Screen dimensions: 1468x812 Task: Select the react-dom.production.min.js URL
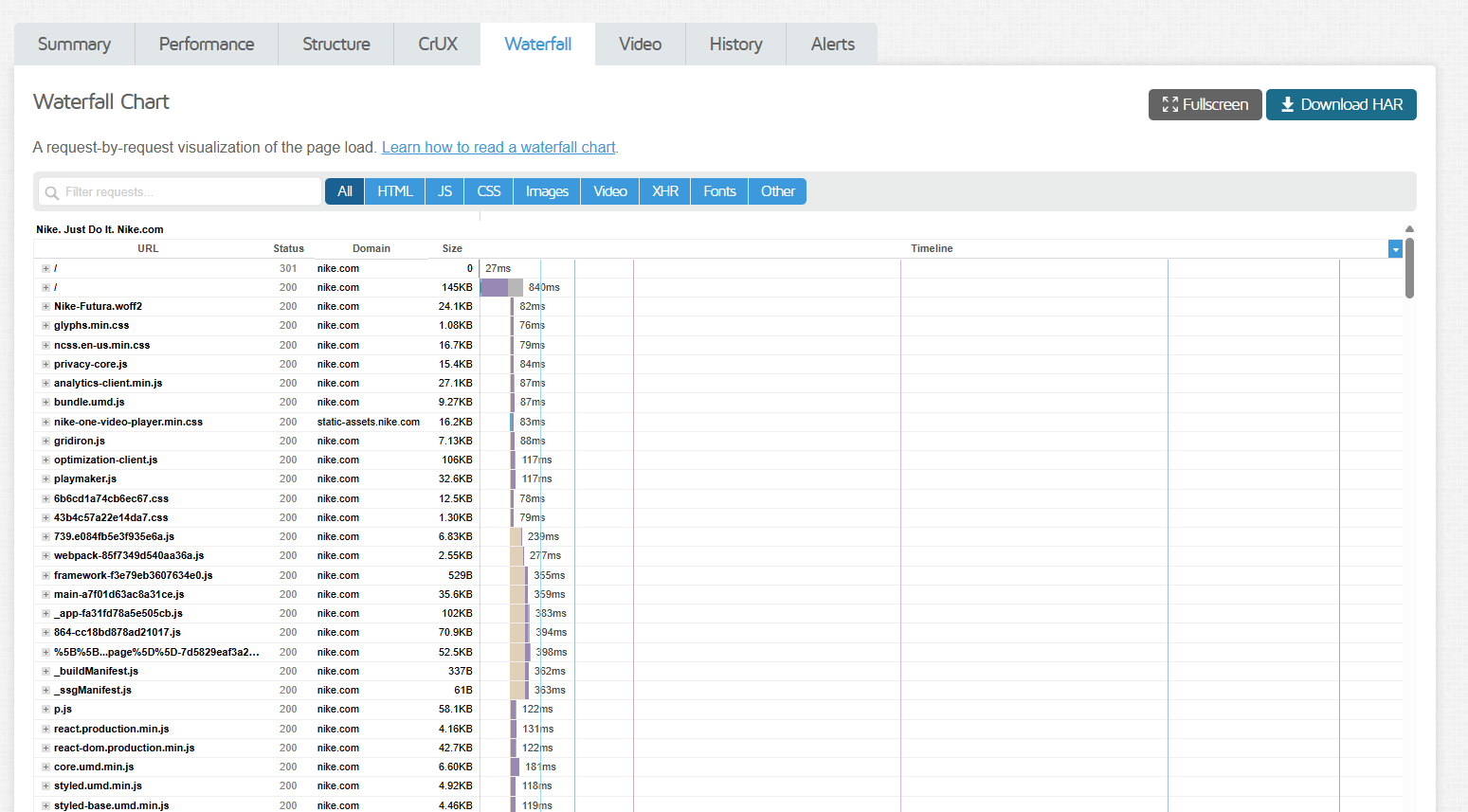pyautogui.click(x=124, y=749)
